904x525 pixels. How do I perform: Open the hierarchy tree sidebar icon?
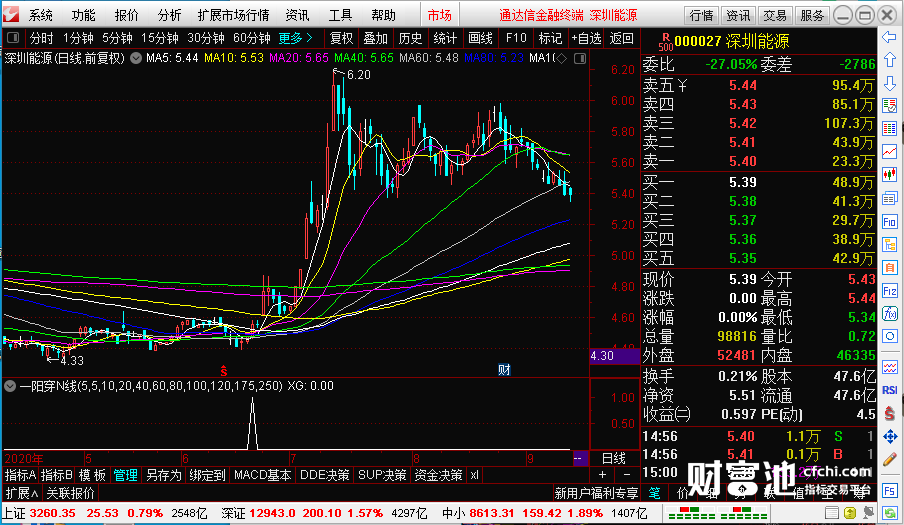(890, 245)
